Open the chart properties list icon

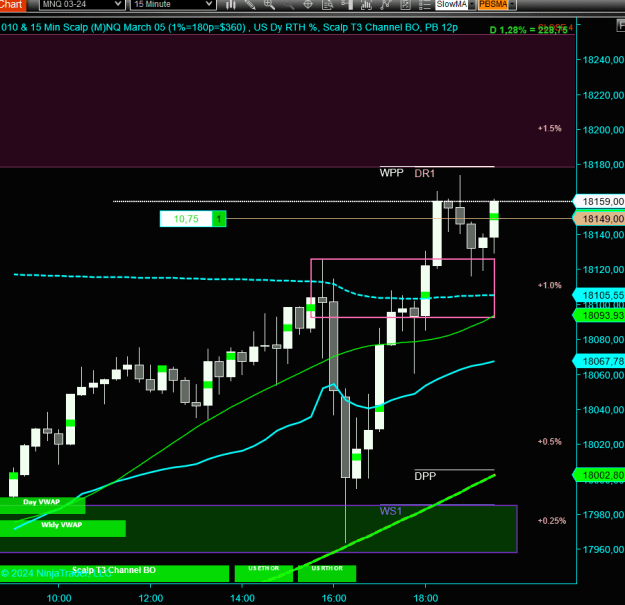coord(425,4)
